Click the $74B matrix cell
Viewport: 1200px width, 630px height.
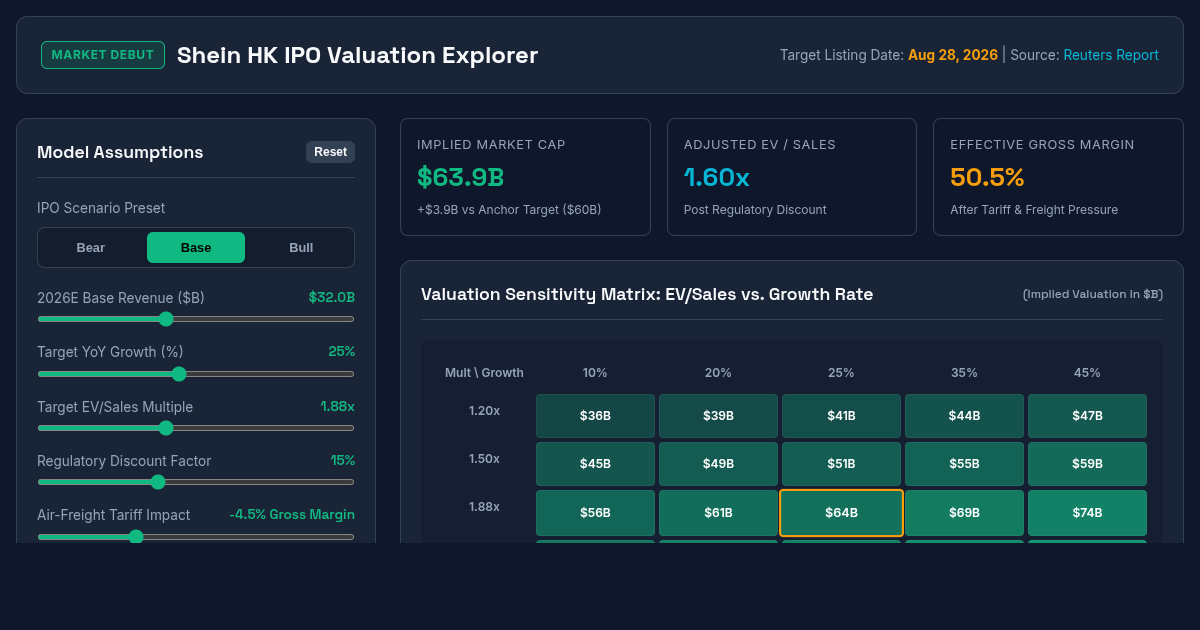tap(1087, 513)
